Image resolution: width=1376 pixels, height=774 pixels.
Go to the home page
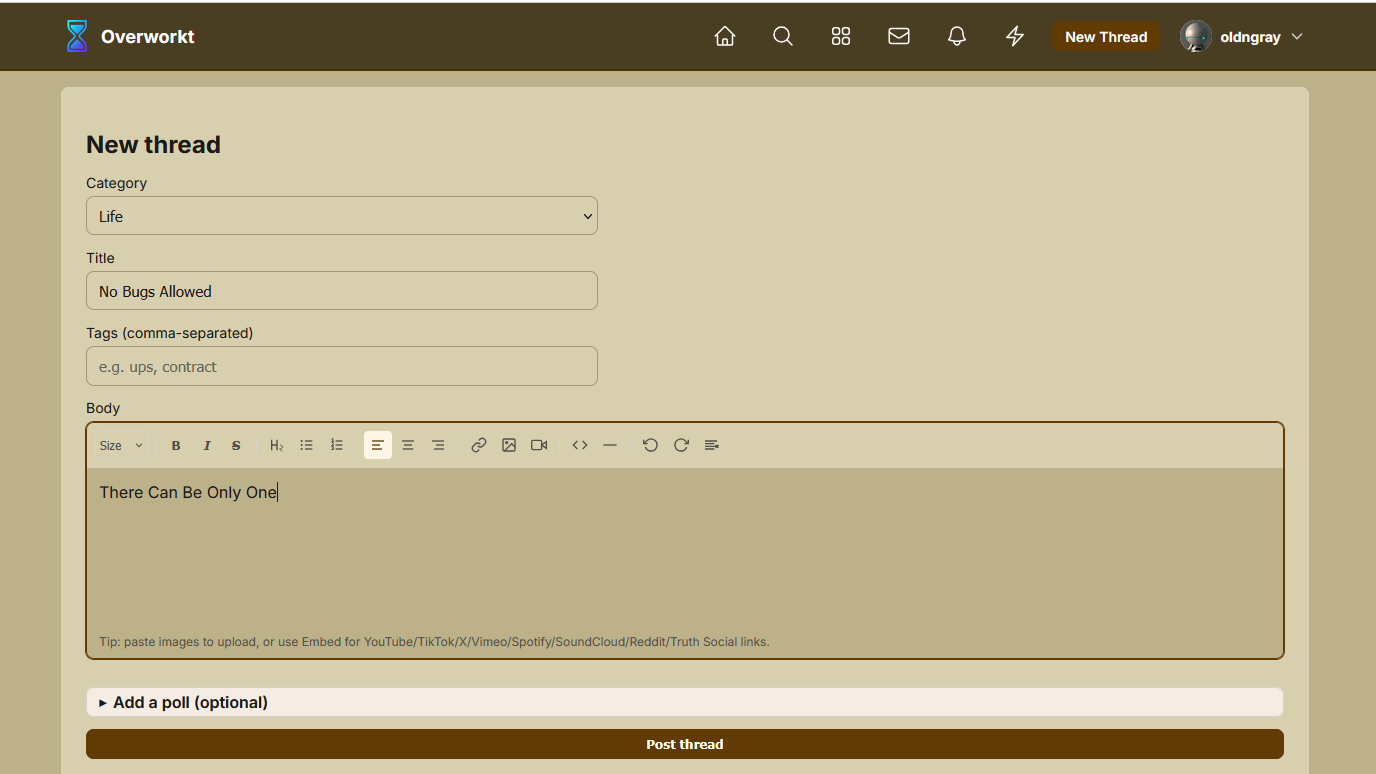tap(725, 37)
